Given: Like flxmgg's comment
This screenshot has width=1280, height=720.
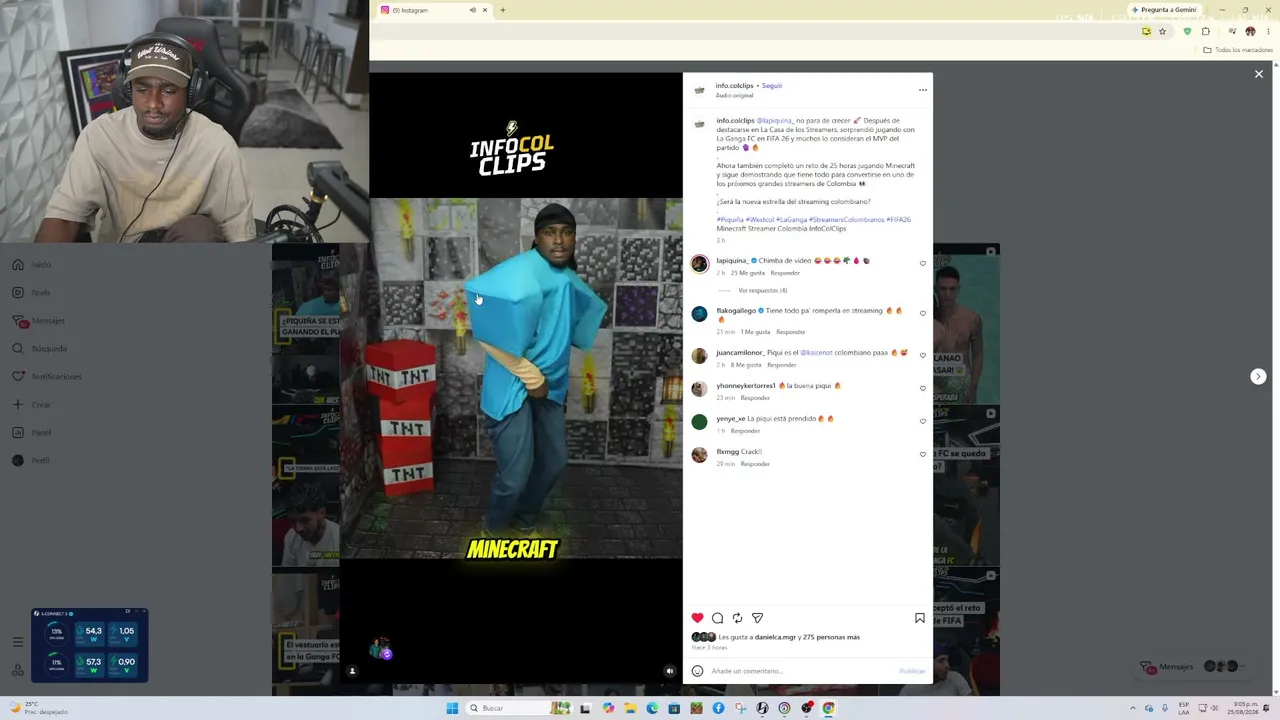Looking at the screenshot, I should (923, 454).
